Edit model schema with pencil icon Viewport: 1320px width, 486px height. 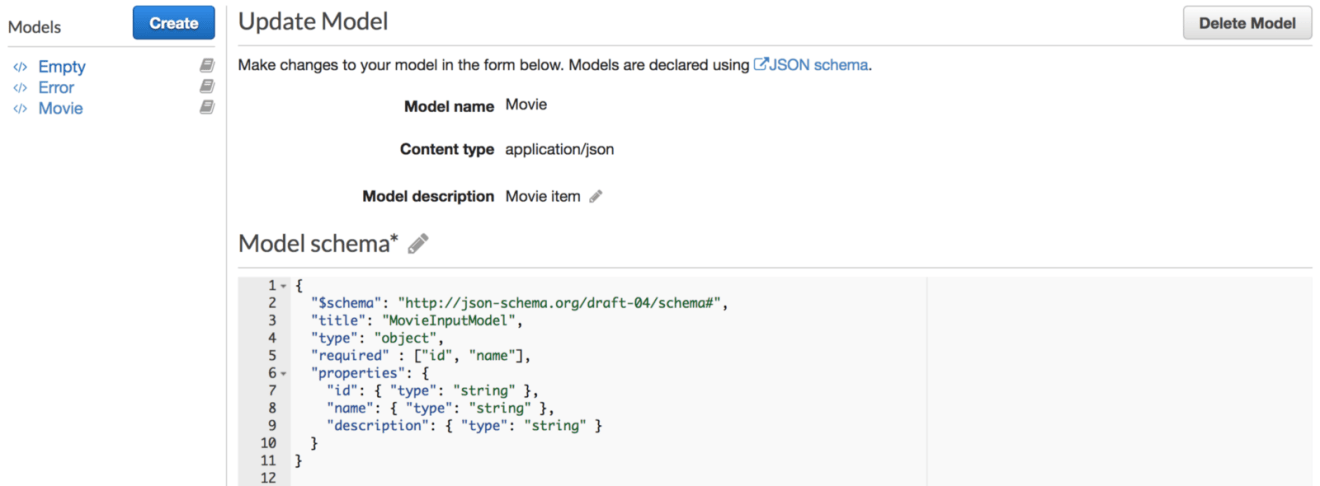pos(418,243)
